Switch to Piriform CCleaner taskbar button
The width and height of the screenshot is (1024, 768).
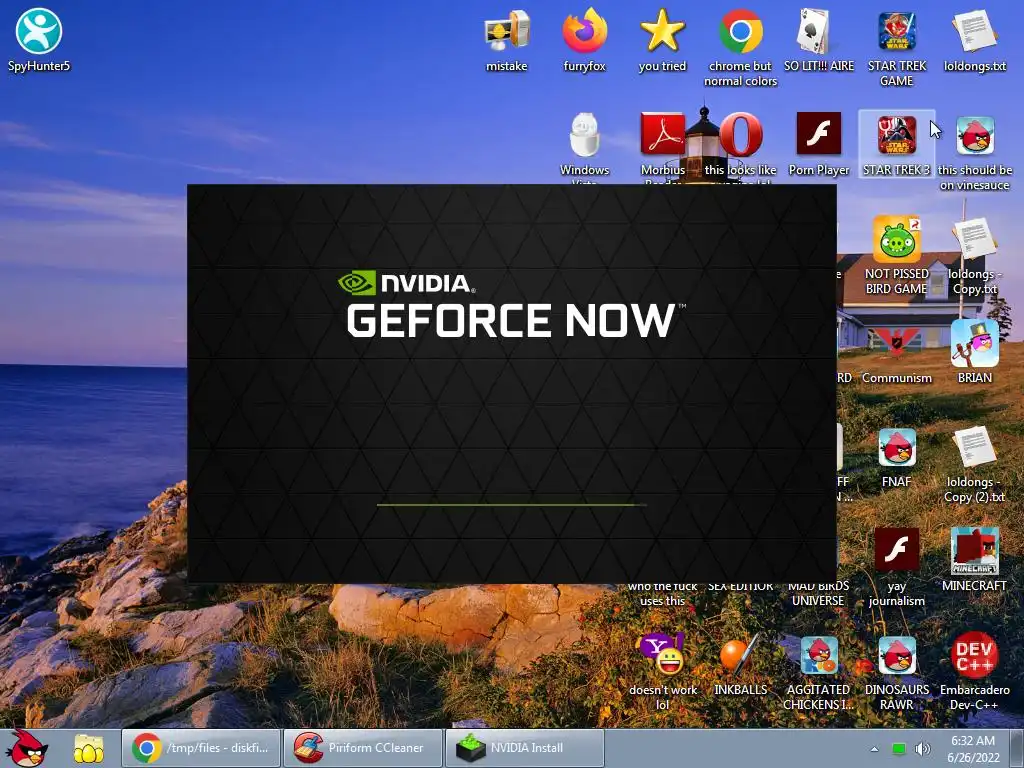coord(362,748)
